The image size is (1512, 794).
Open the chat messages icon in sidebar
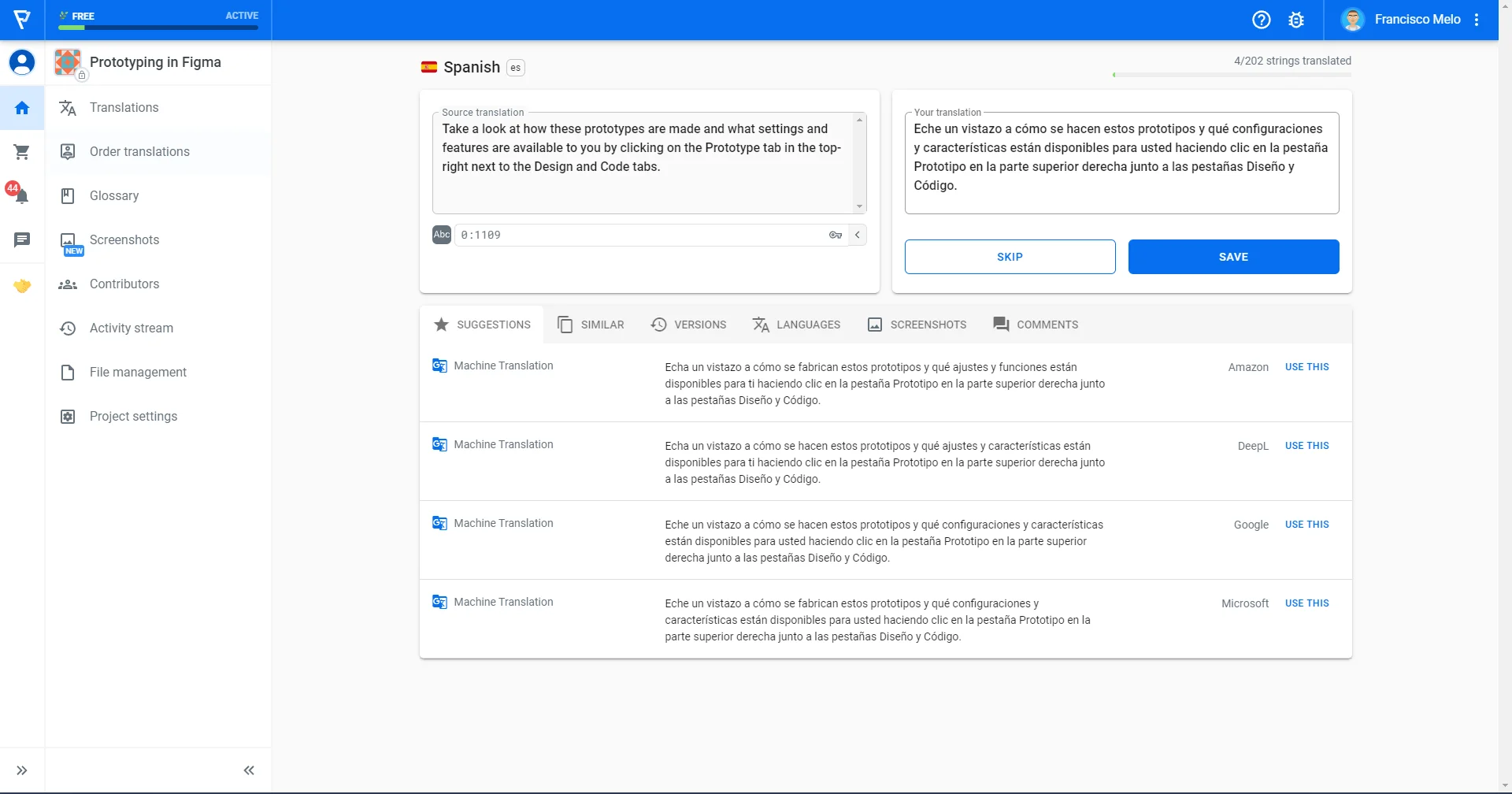tap(22, 239)
